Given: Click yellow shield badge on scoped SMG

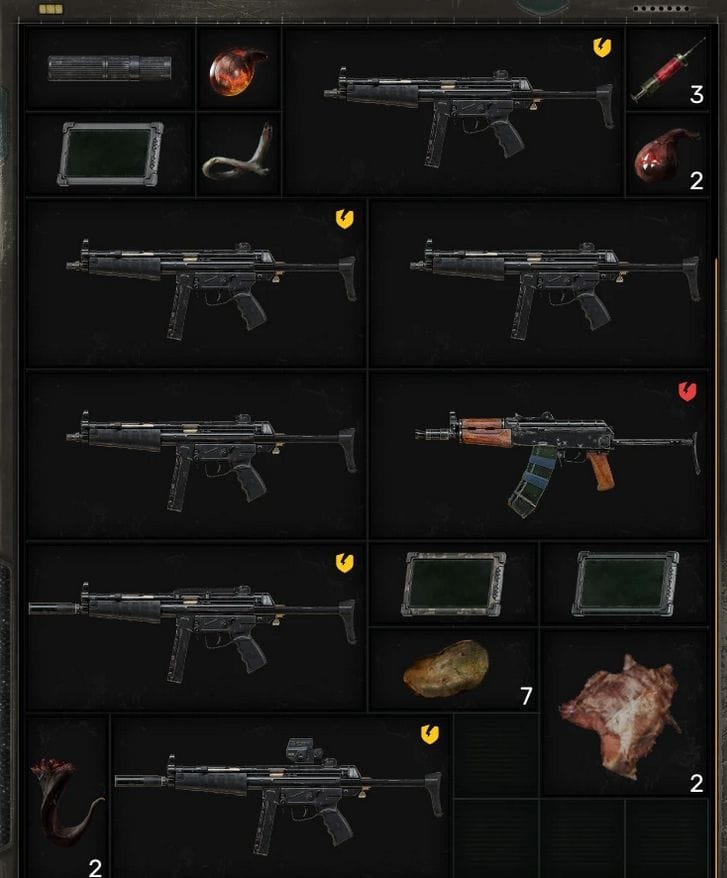Looking at the screenshot, I should pos(430,734).
